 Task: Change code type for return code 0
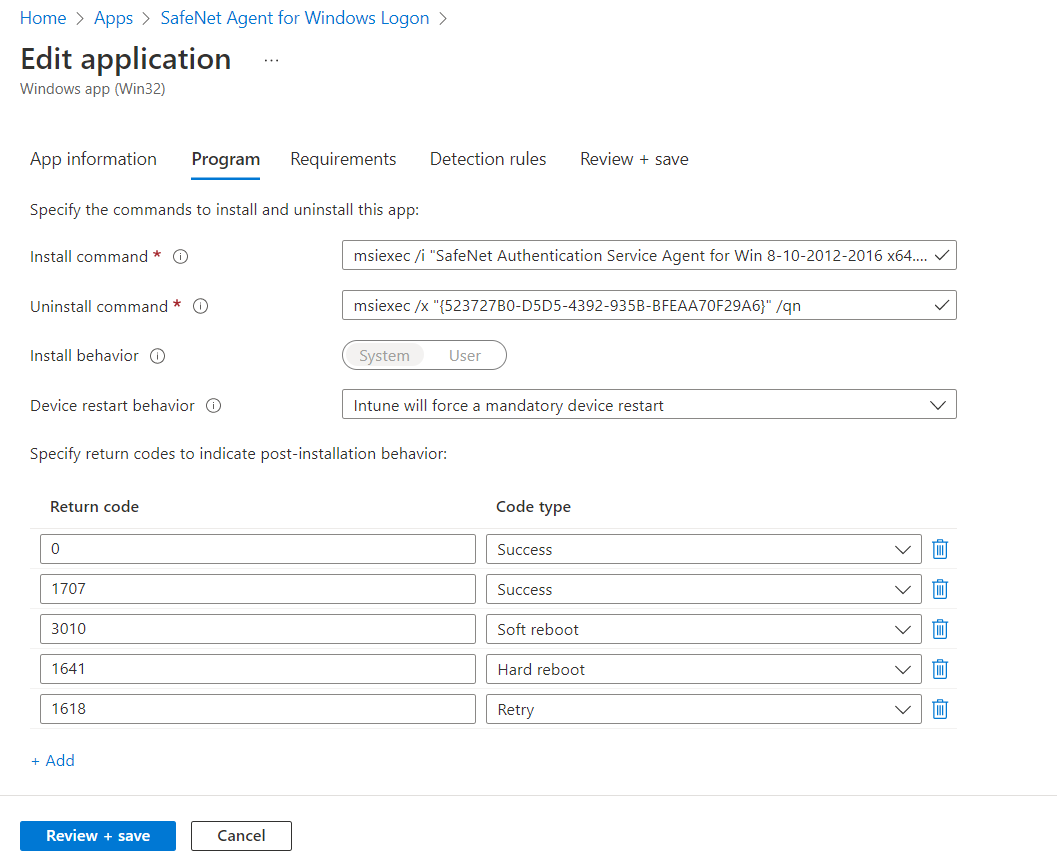703,550
